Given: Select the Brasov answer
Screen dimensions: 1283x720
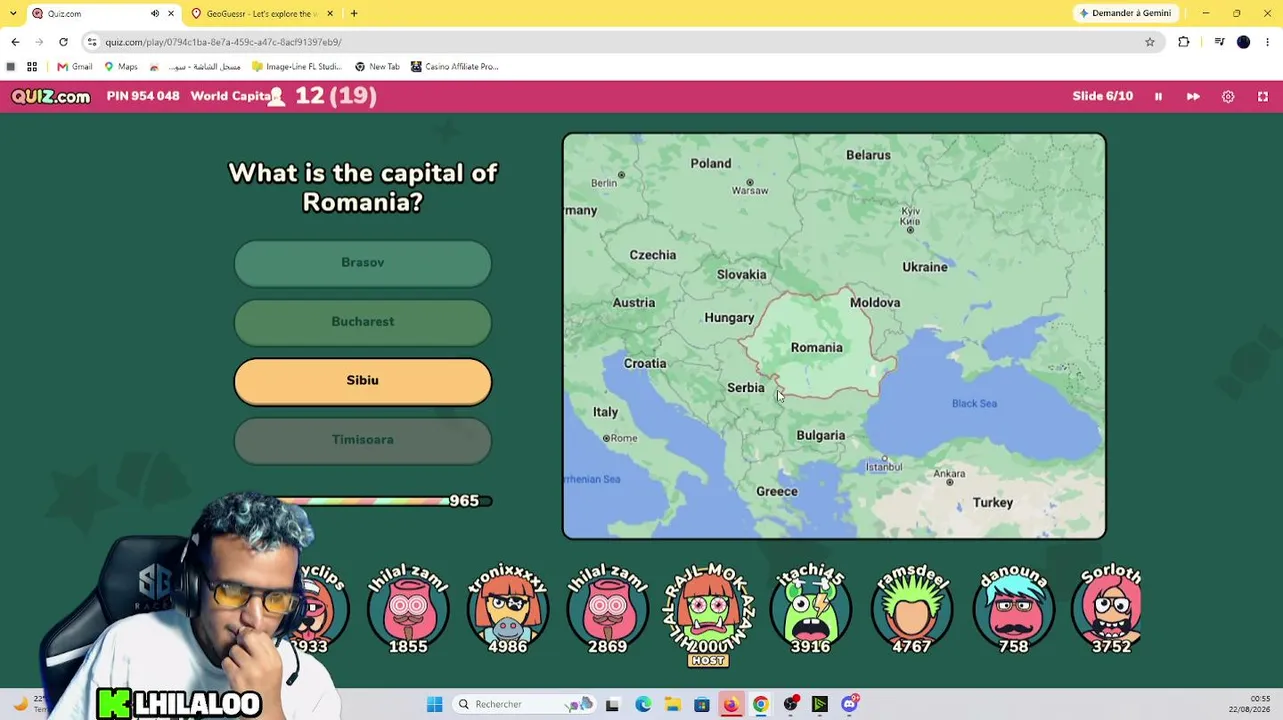Looking at the screenshot, I should click(363, 263).
